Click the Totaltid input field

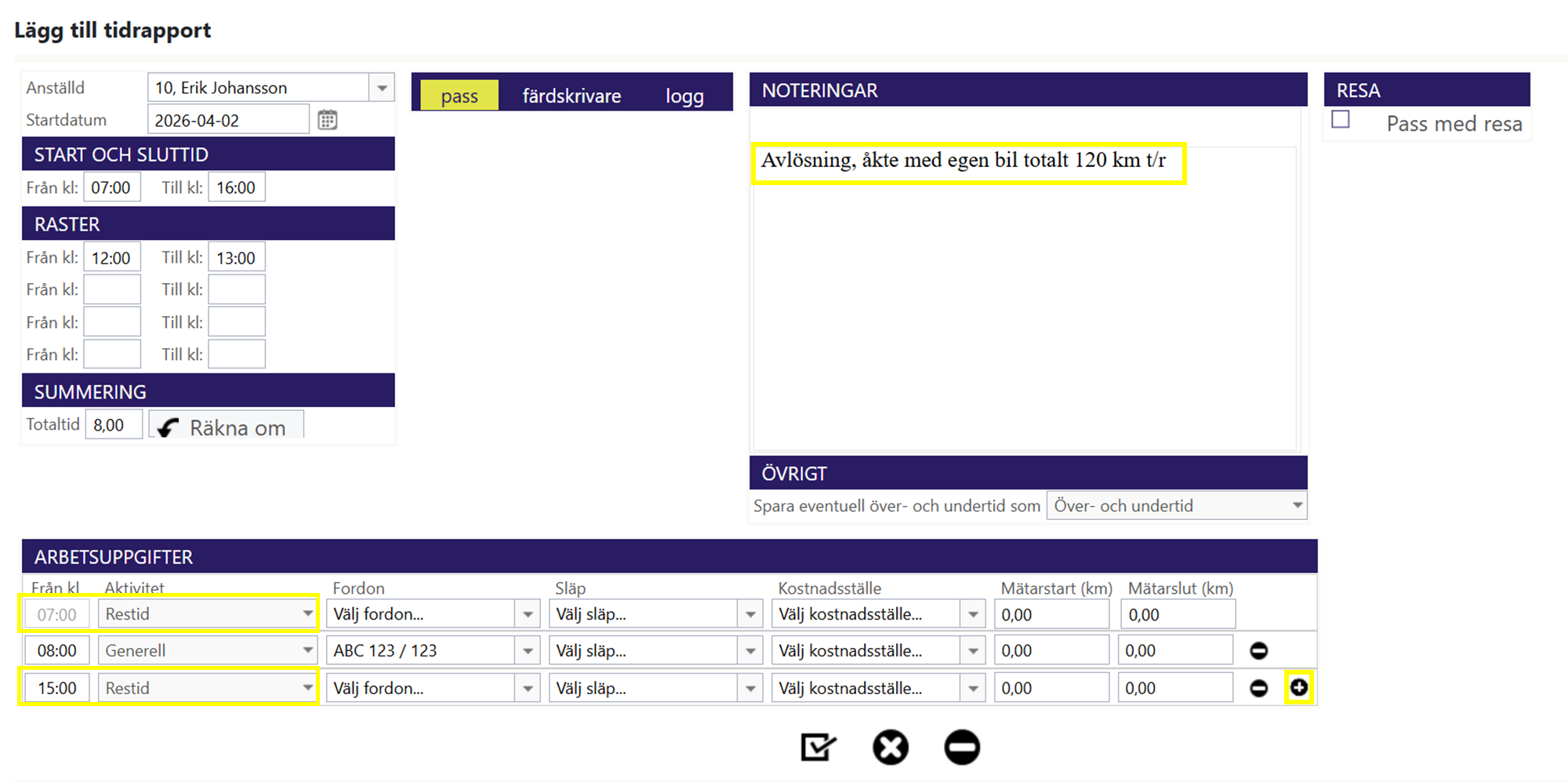point(113,425)
